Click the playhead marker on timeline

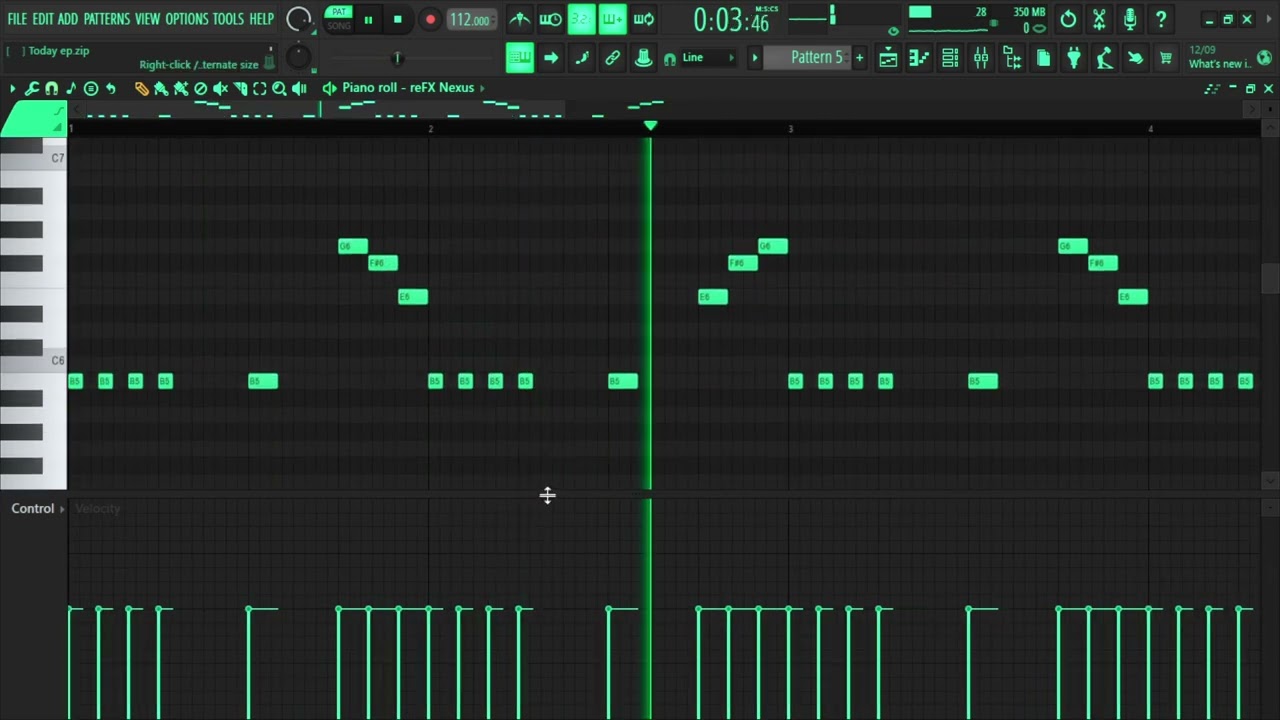[x=650, y=126]
